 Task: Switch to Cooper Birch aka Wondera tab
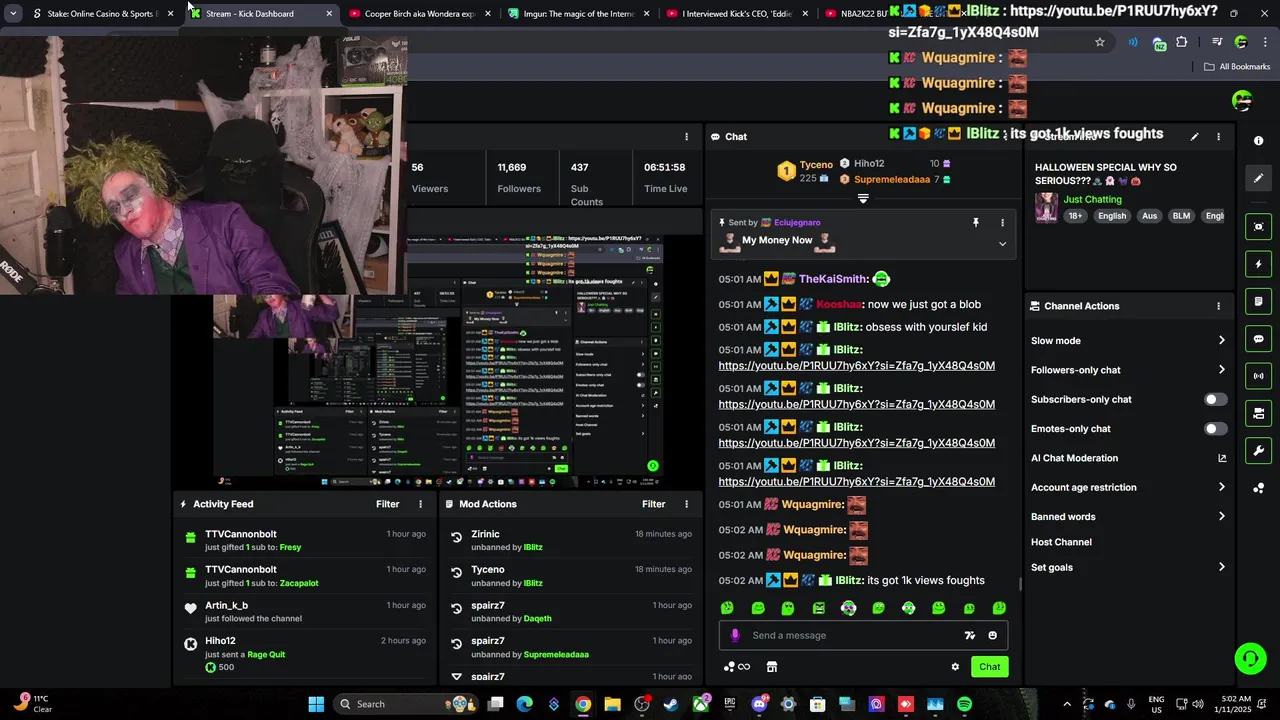(x=419, y=14)
